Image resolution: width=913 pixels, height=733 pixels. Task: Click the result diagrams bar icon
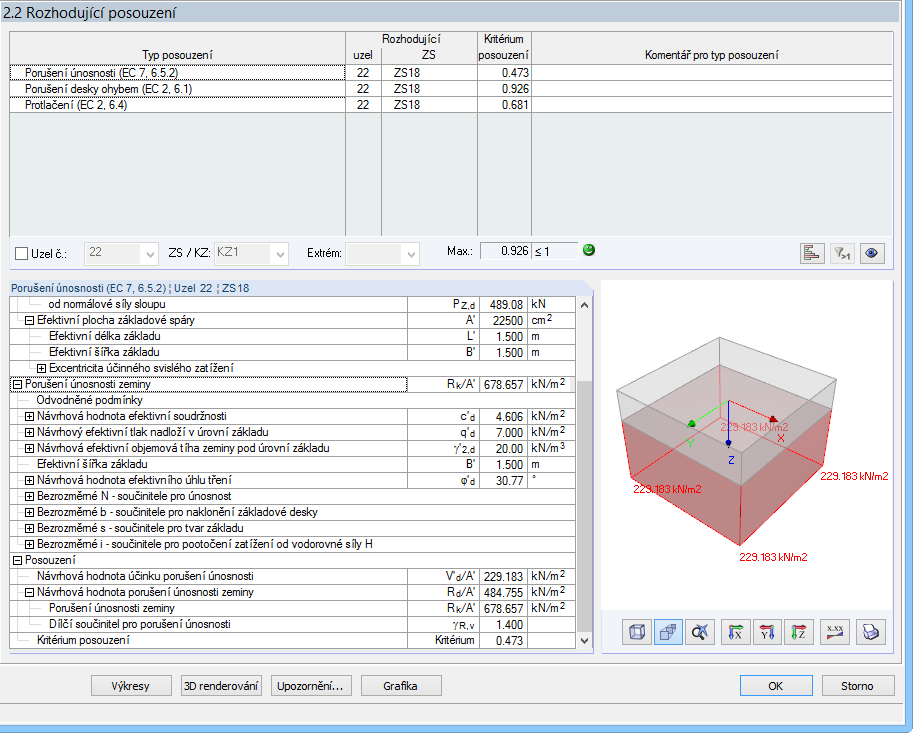tap(812, 253)
